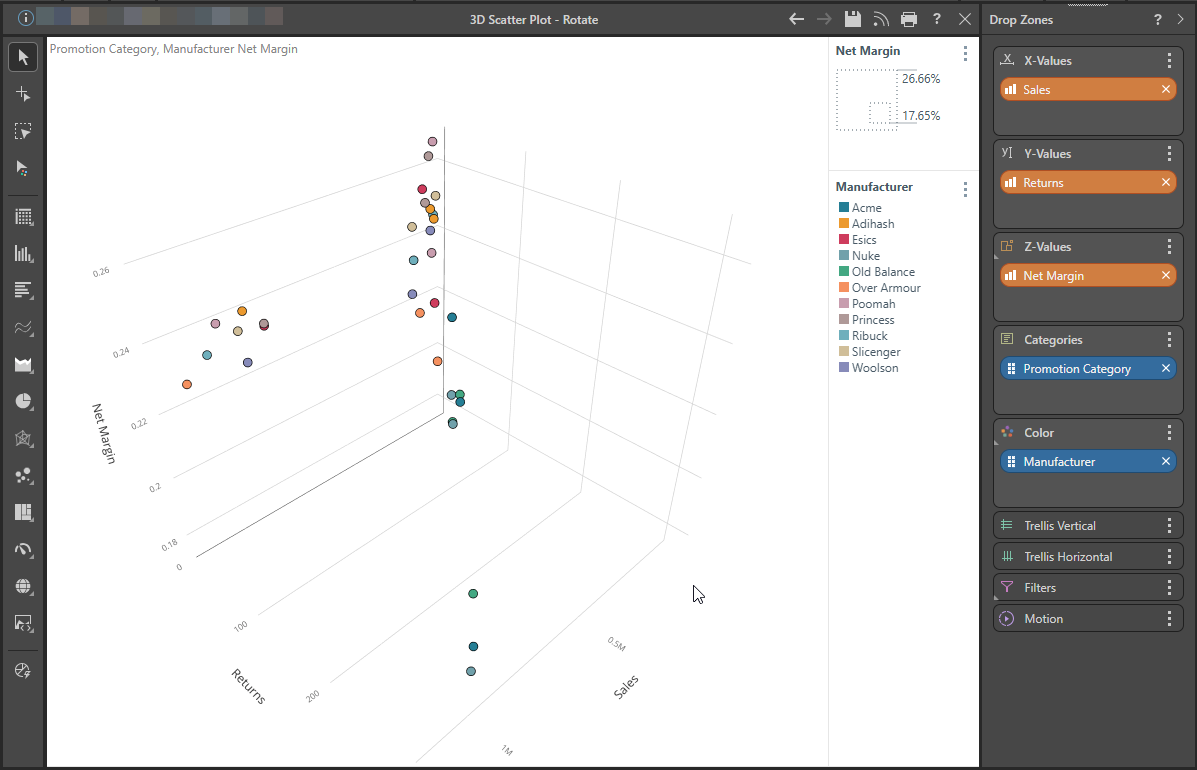Click the Net Margin size legend box
1197x770 pixels.
[866, 100]
